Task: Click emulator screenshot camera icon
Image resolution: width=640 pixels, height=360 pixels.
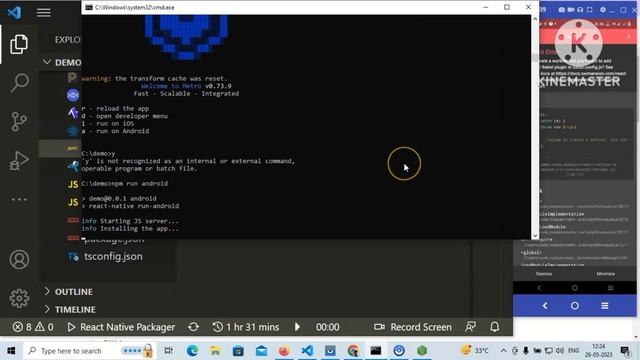Action: [x=562, y=9]
